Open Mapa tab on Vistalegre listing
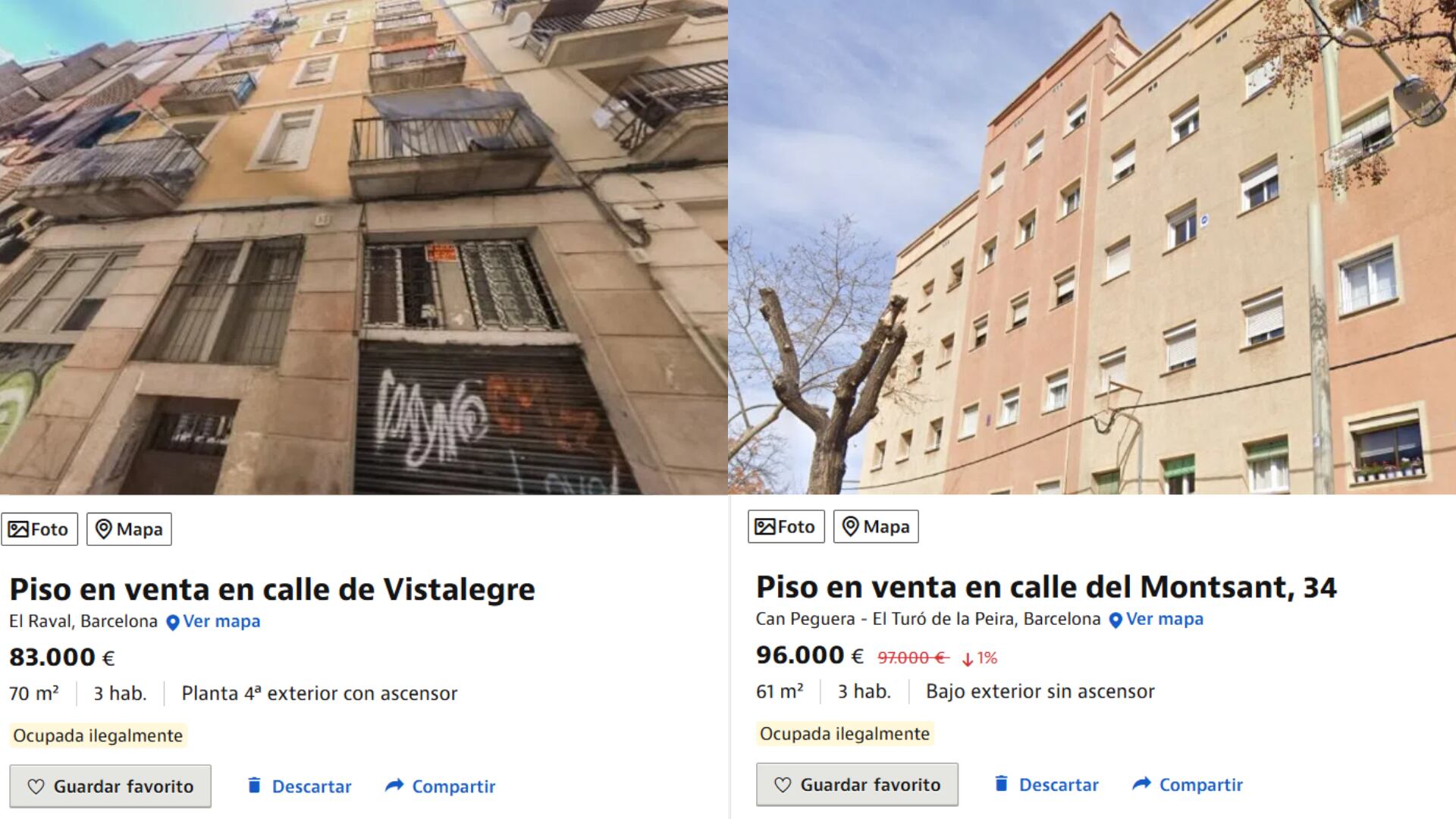 [129, 529]
